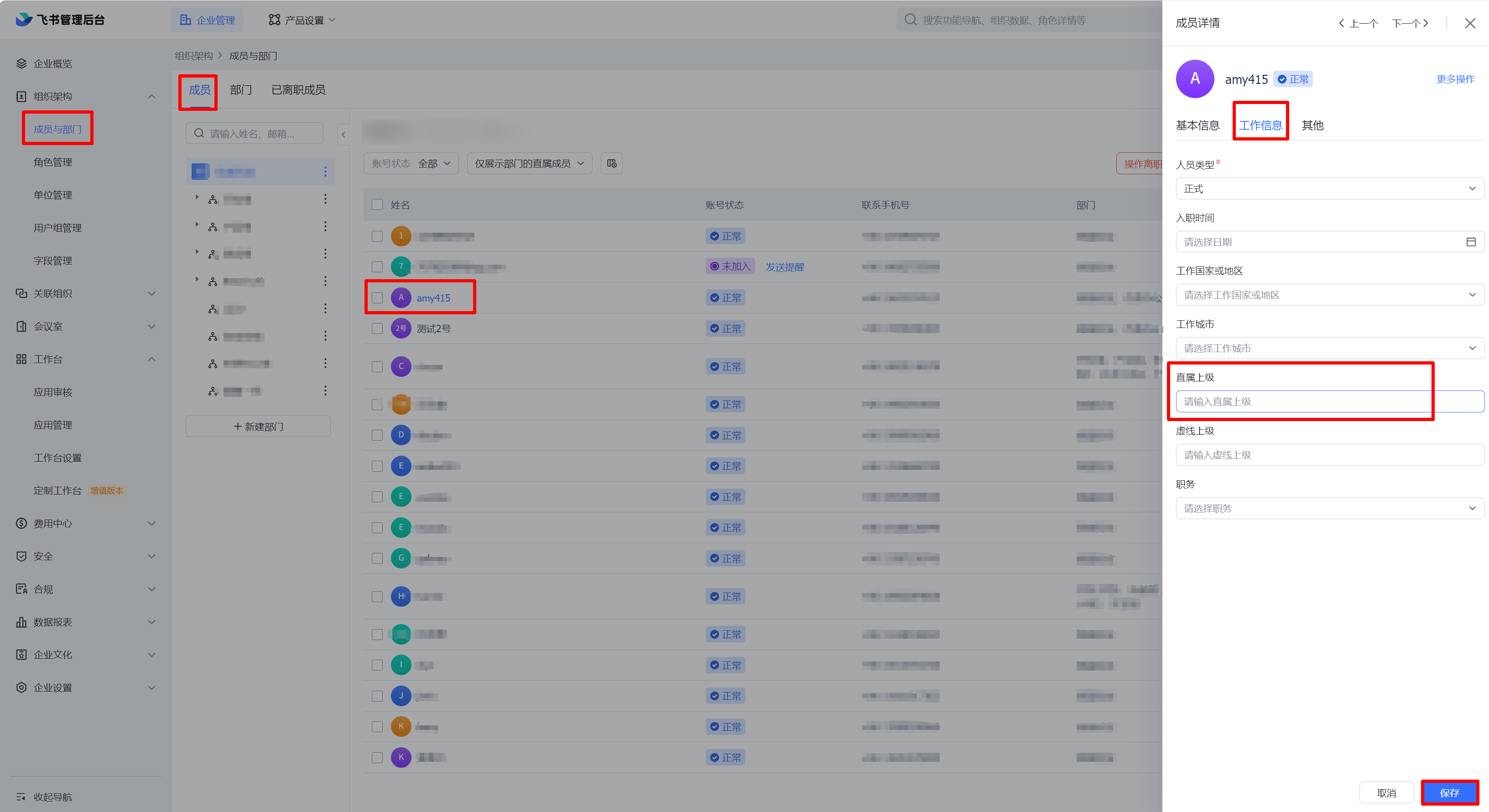Open the 已离职成员 tab
Image resolution: width=1489 pixels, height=812 pixels.
298,90
